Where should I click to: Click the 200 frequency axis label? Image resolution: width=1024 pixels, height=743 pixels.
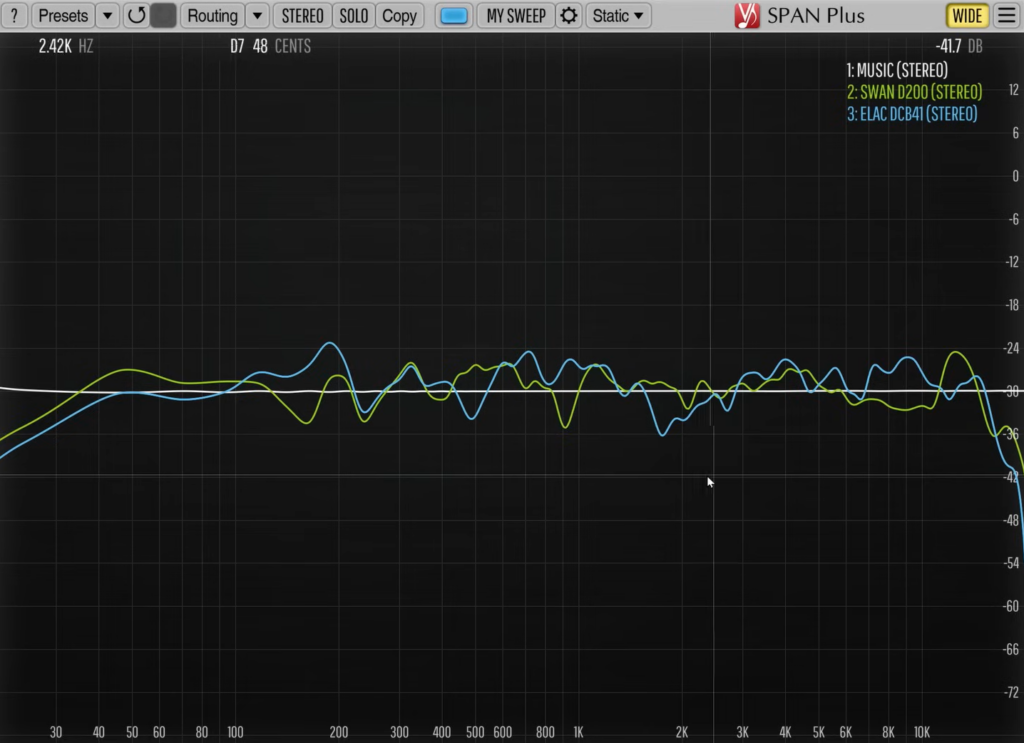coord(338,733)
